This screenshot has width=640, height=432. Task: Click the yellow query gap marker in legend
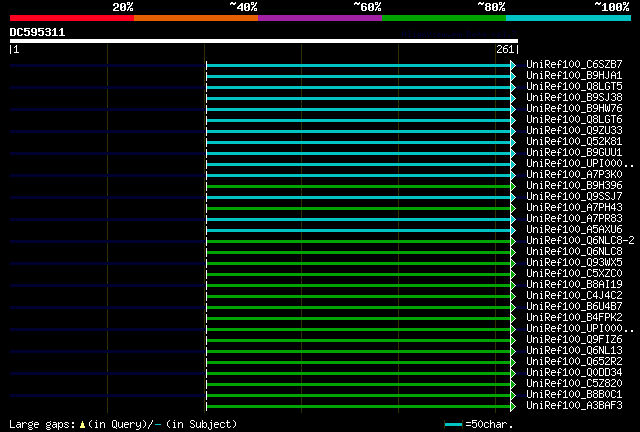(82, 425)
